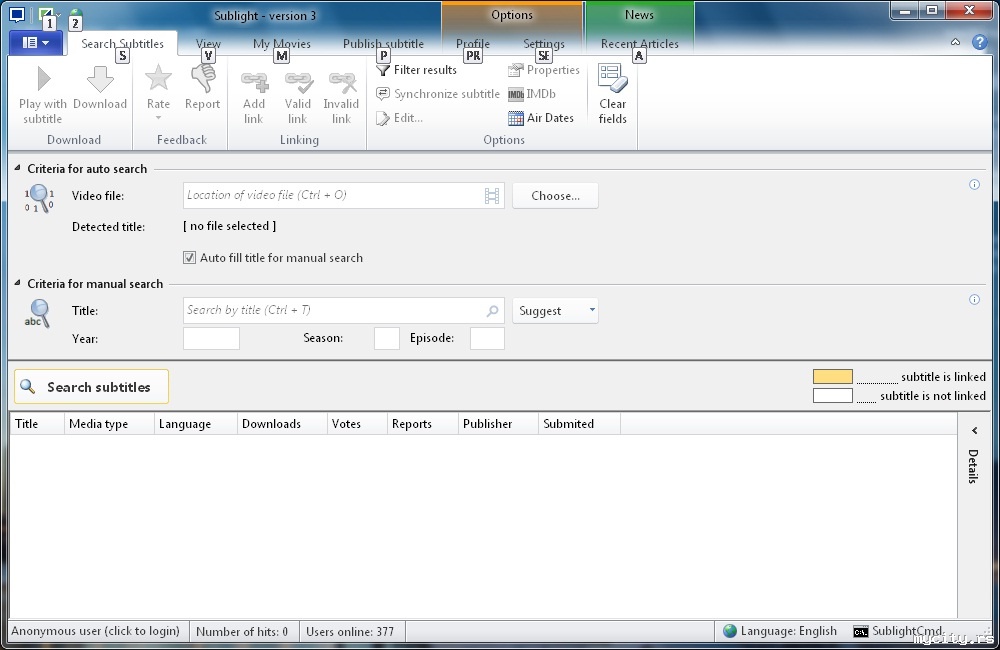Click the Season input box
Viewport: 1000px width, 650px height.
[386, 339]
